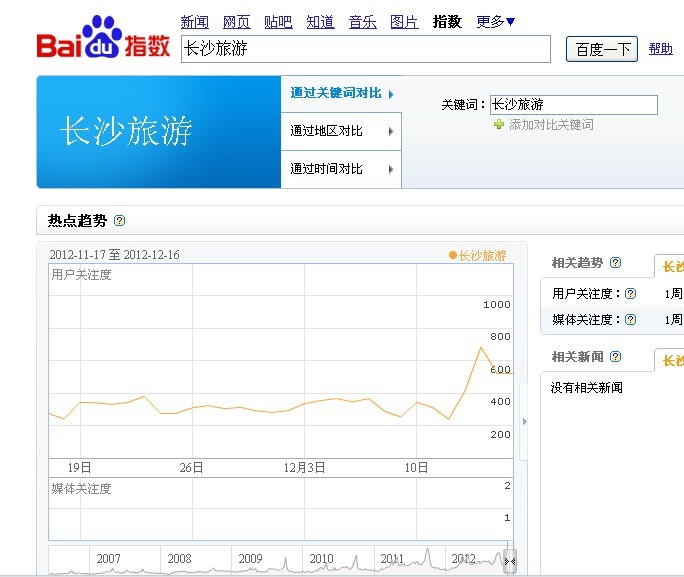Open the 帮助 help link
Screen dimensions: 684x577
click(660, 49)
